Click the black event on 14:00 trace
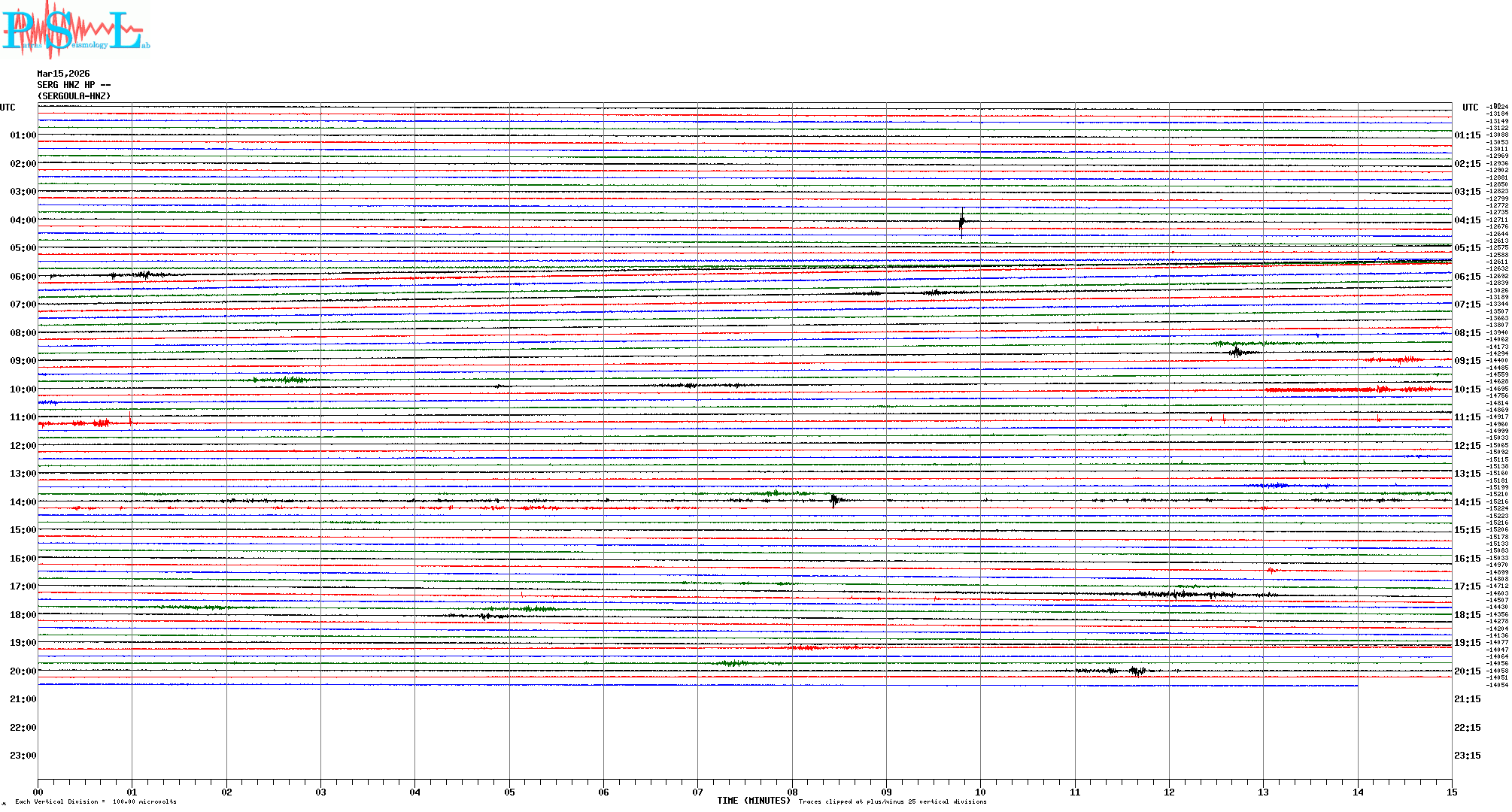 pyautogui.click(x=833, y=500)
